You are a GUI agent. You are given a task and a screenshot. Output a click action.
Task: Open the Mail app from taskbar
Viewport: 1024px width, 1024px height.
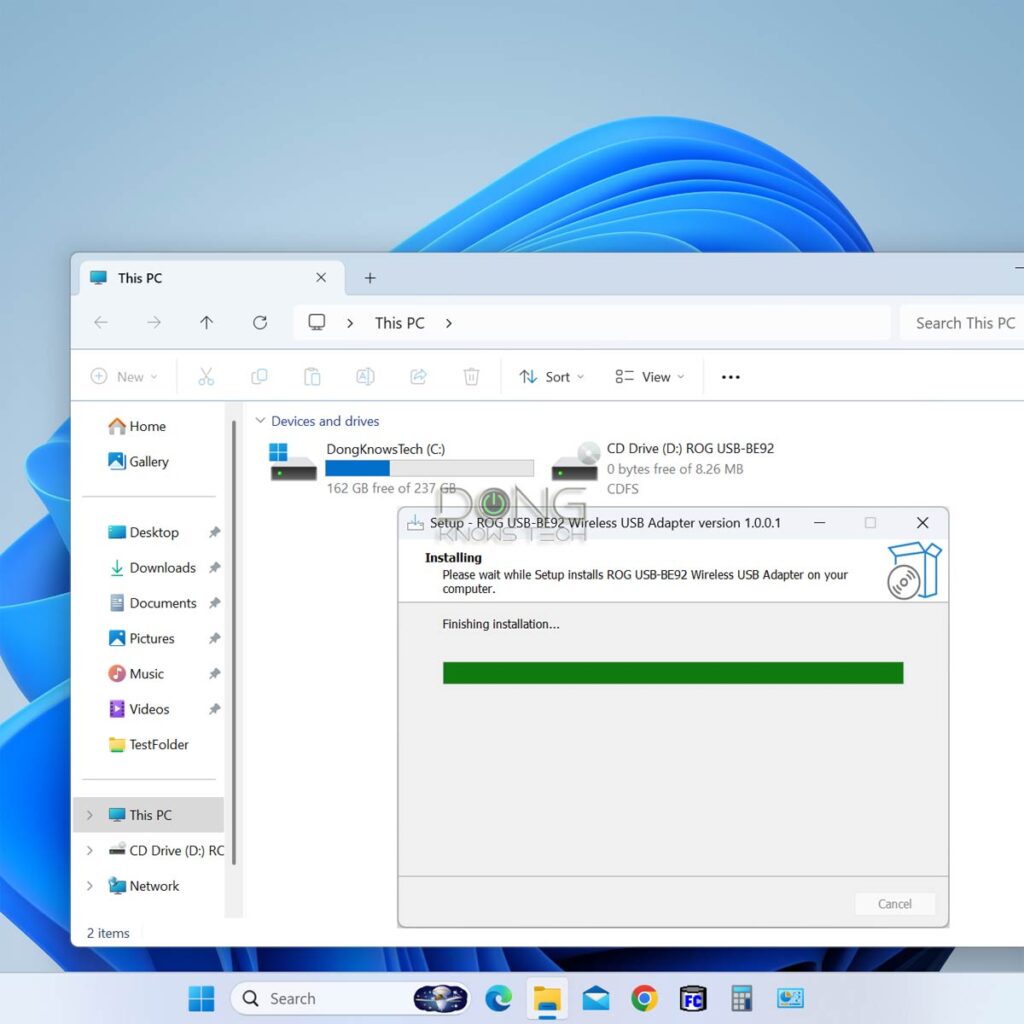click(596, 999)
